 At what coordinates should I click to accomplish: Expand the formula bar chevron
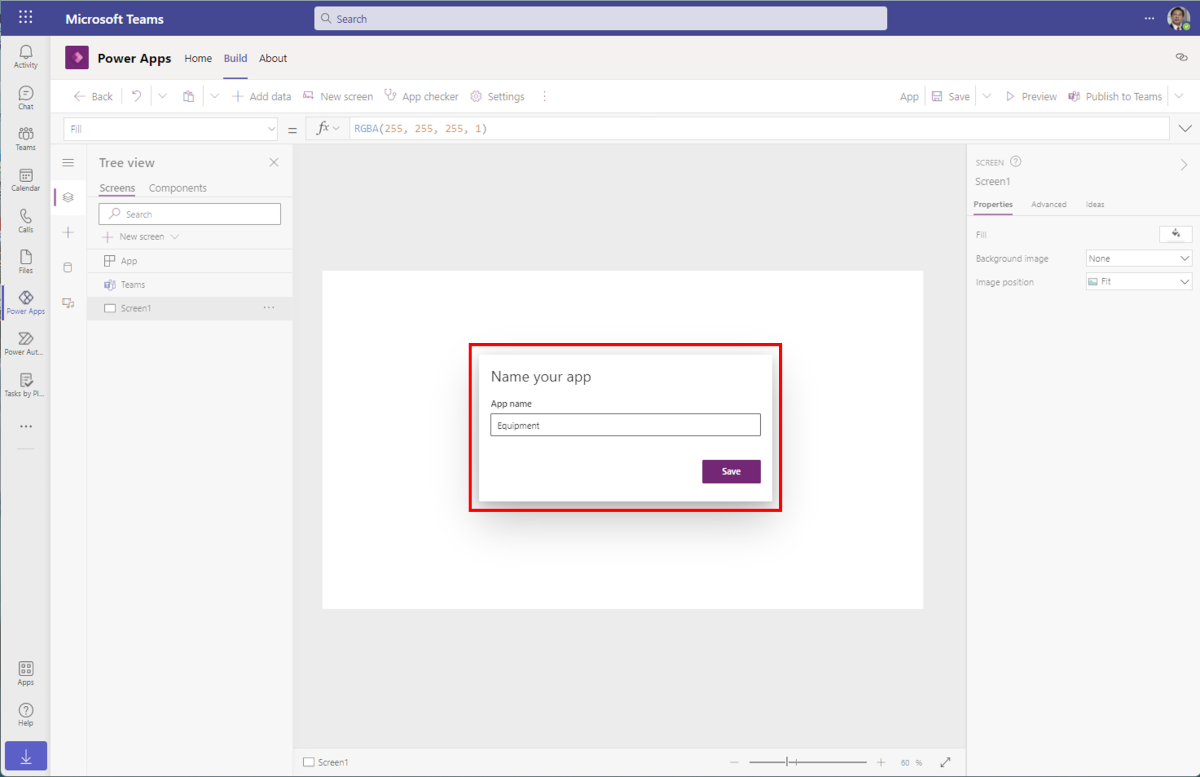tap(1186, 129)
